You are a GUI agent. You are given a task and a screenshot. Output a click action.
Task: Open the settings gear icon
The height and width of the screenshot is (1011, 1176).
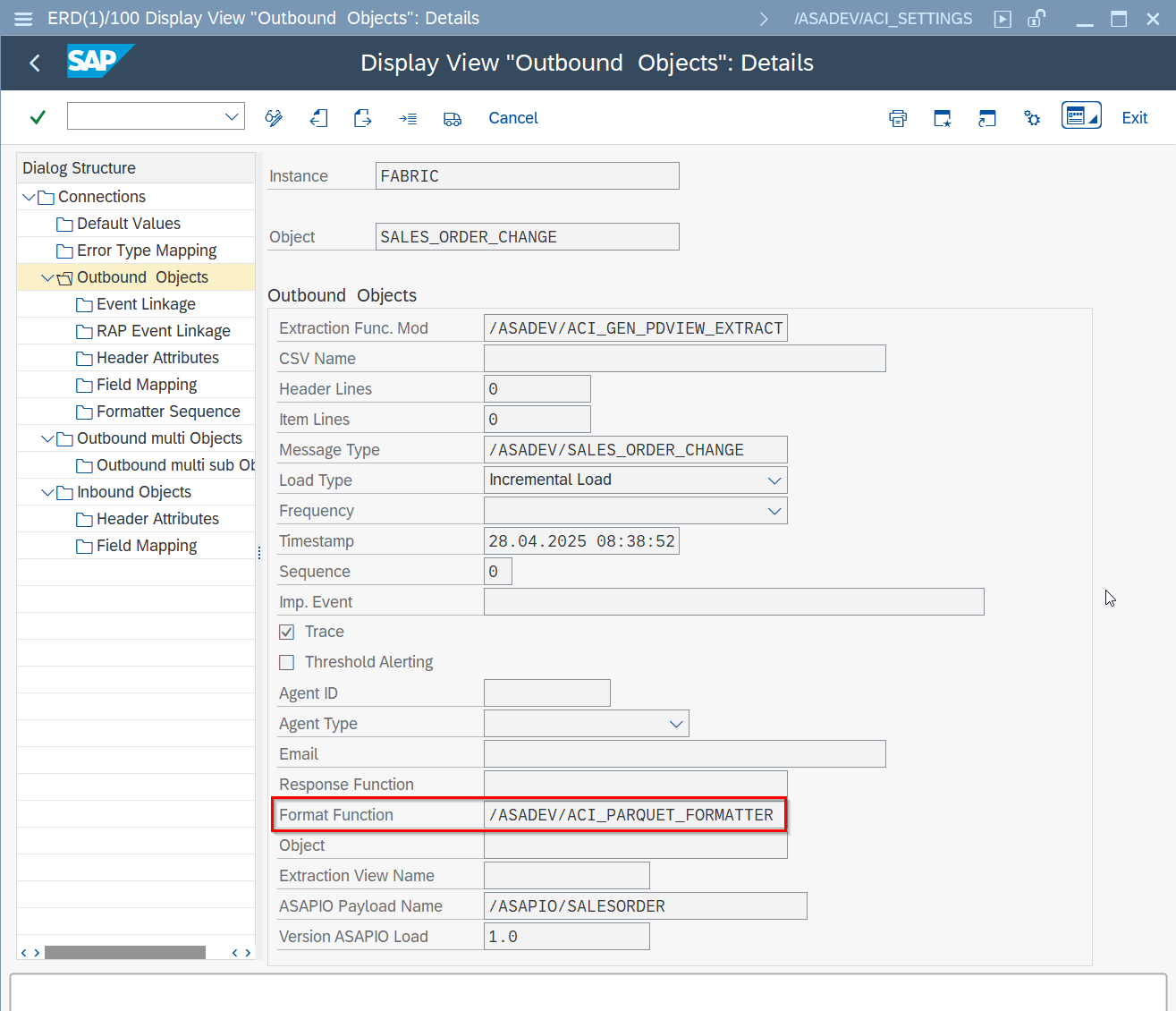[x=1032, y=118]
